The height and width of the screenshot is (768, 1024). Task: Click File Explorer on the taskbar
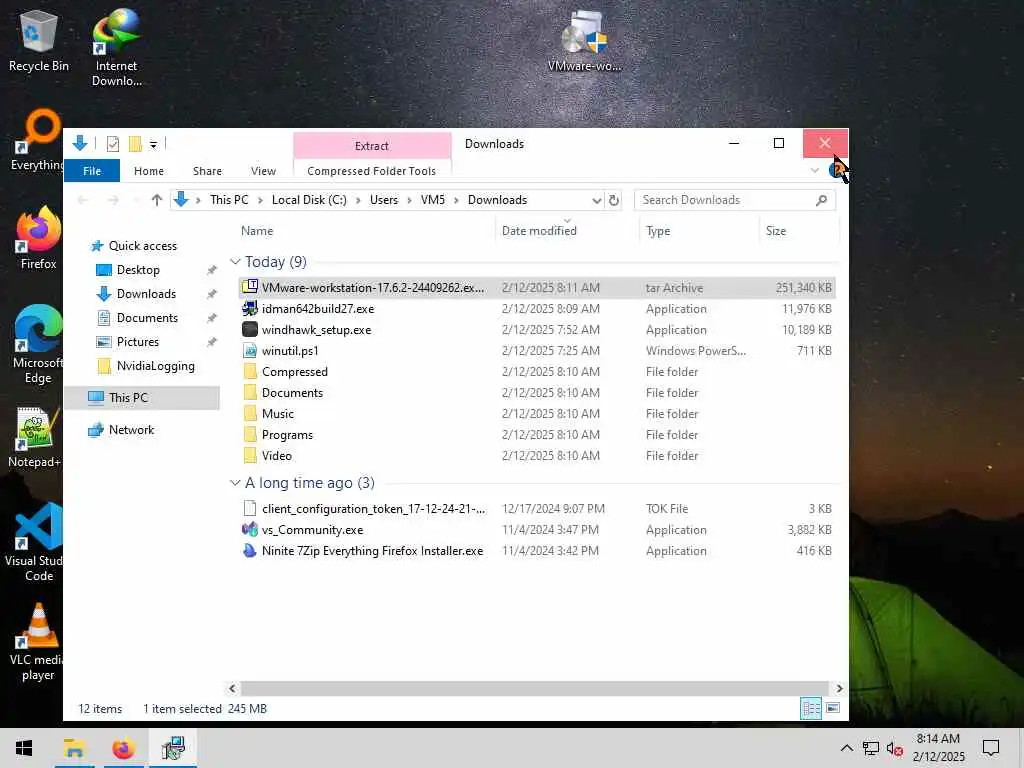tap(74, 748)
